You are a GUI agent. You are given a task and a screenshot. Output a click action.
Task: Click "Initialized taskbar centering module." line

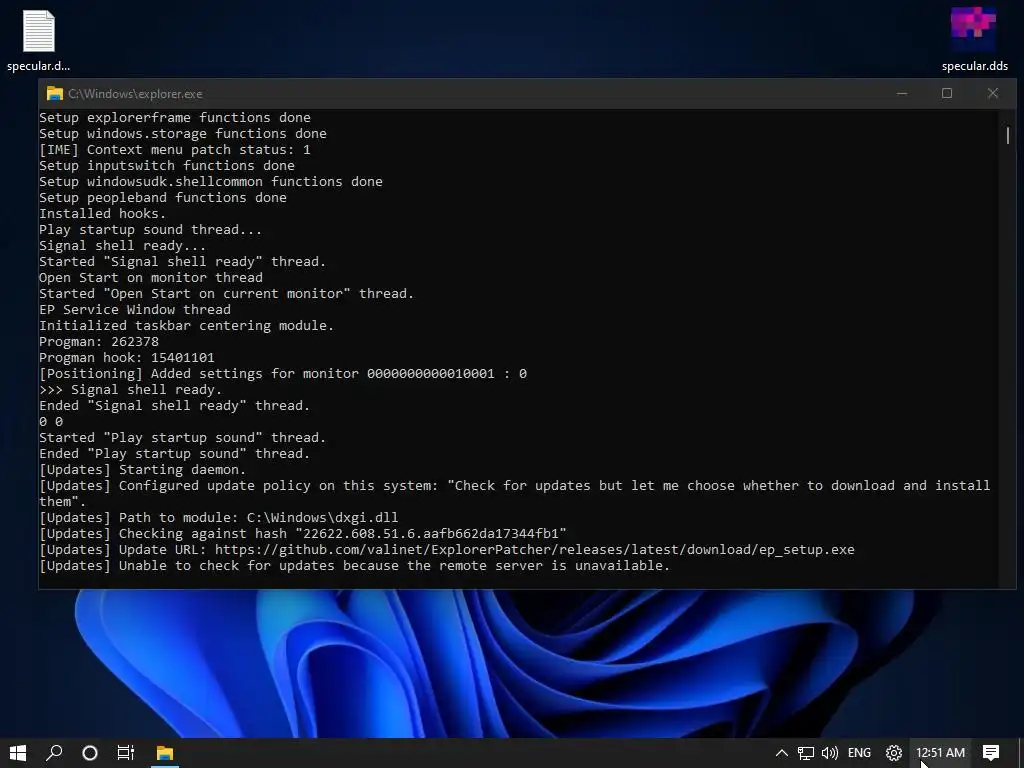(186, 326)
